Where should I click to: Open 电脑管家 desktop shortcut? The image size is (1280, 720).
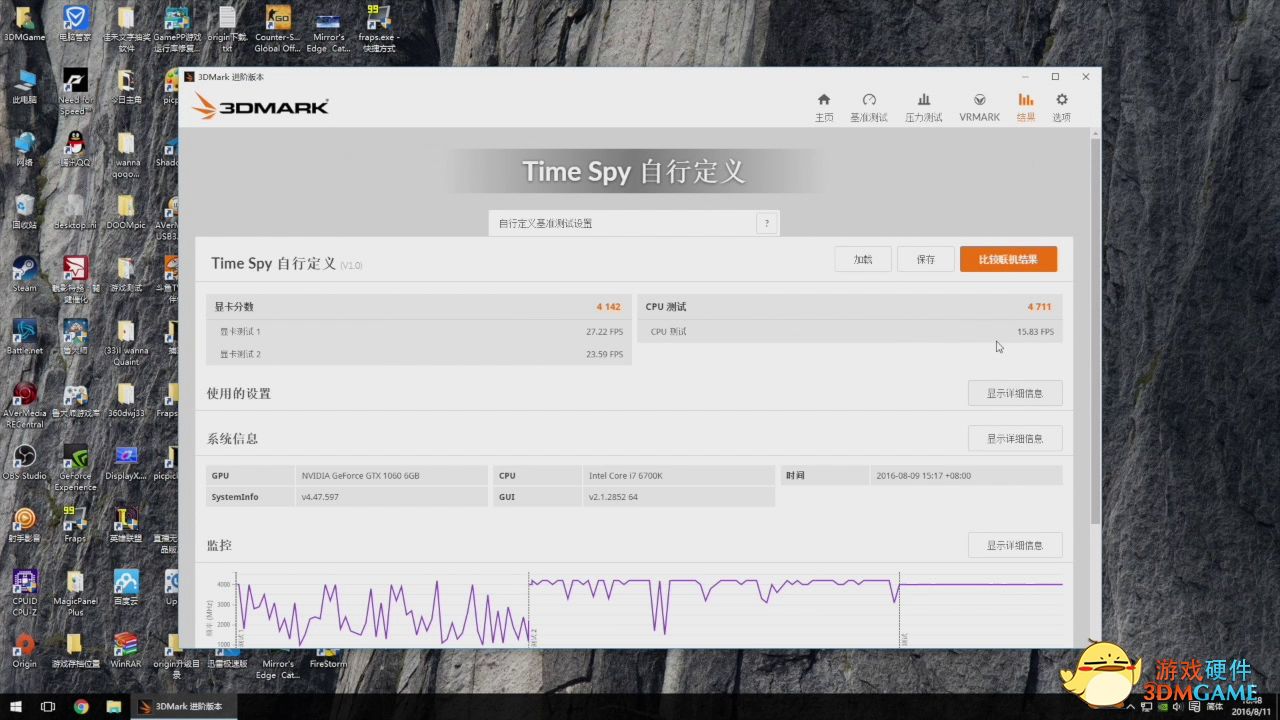tap(75, 24)
